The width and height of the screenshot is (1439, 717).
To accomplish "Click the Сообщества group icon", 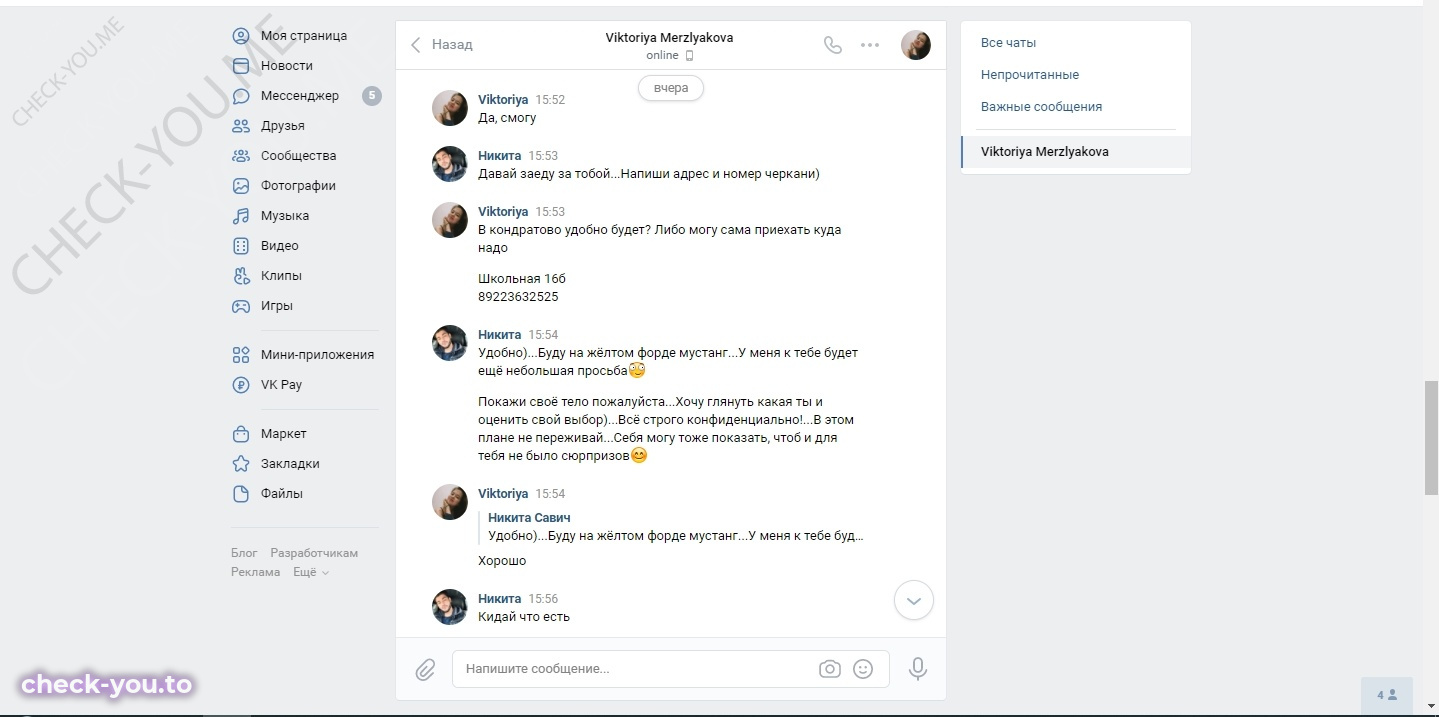I will 241,156.
